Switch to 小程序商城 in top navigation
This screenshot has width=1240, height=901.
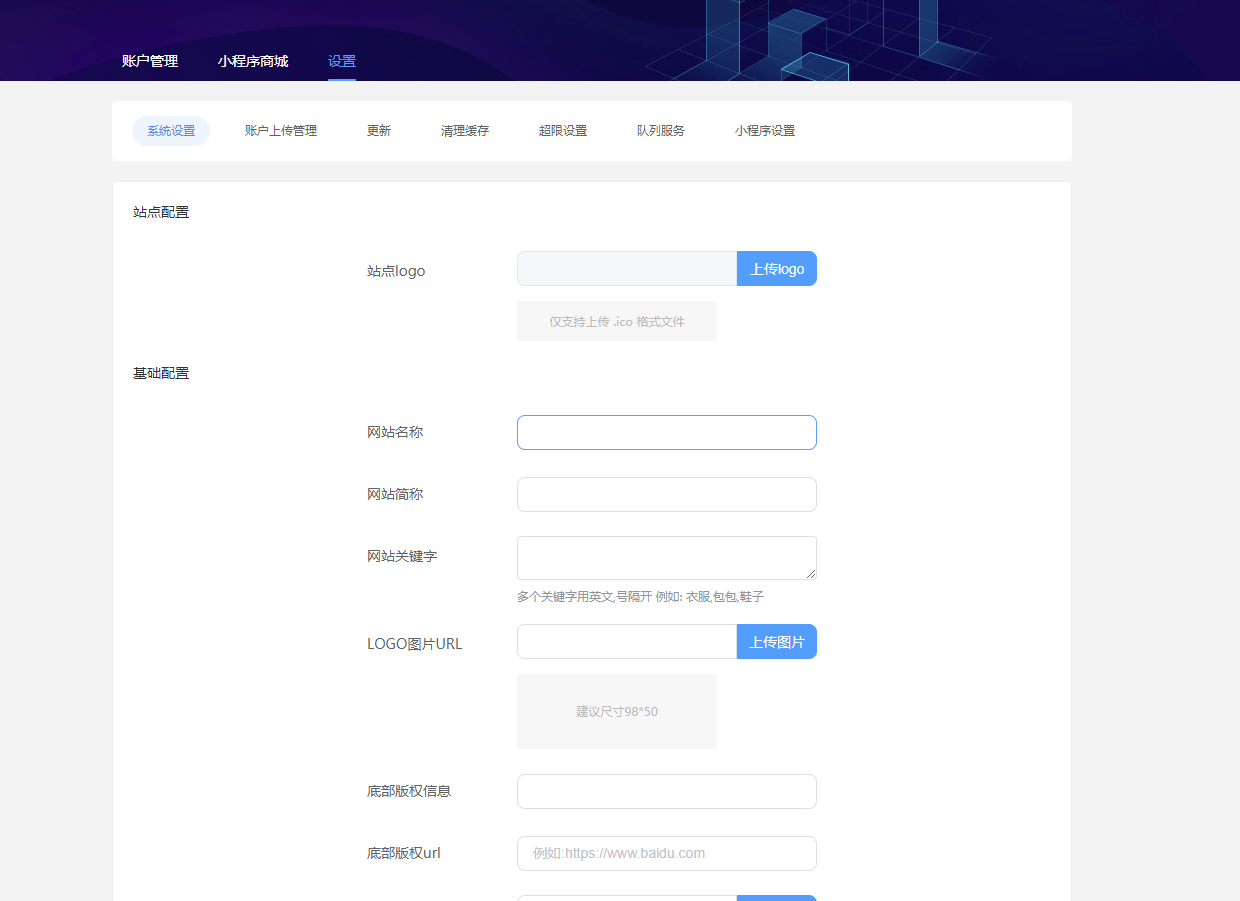(x=253, y=61)
